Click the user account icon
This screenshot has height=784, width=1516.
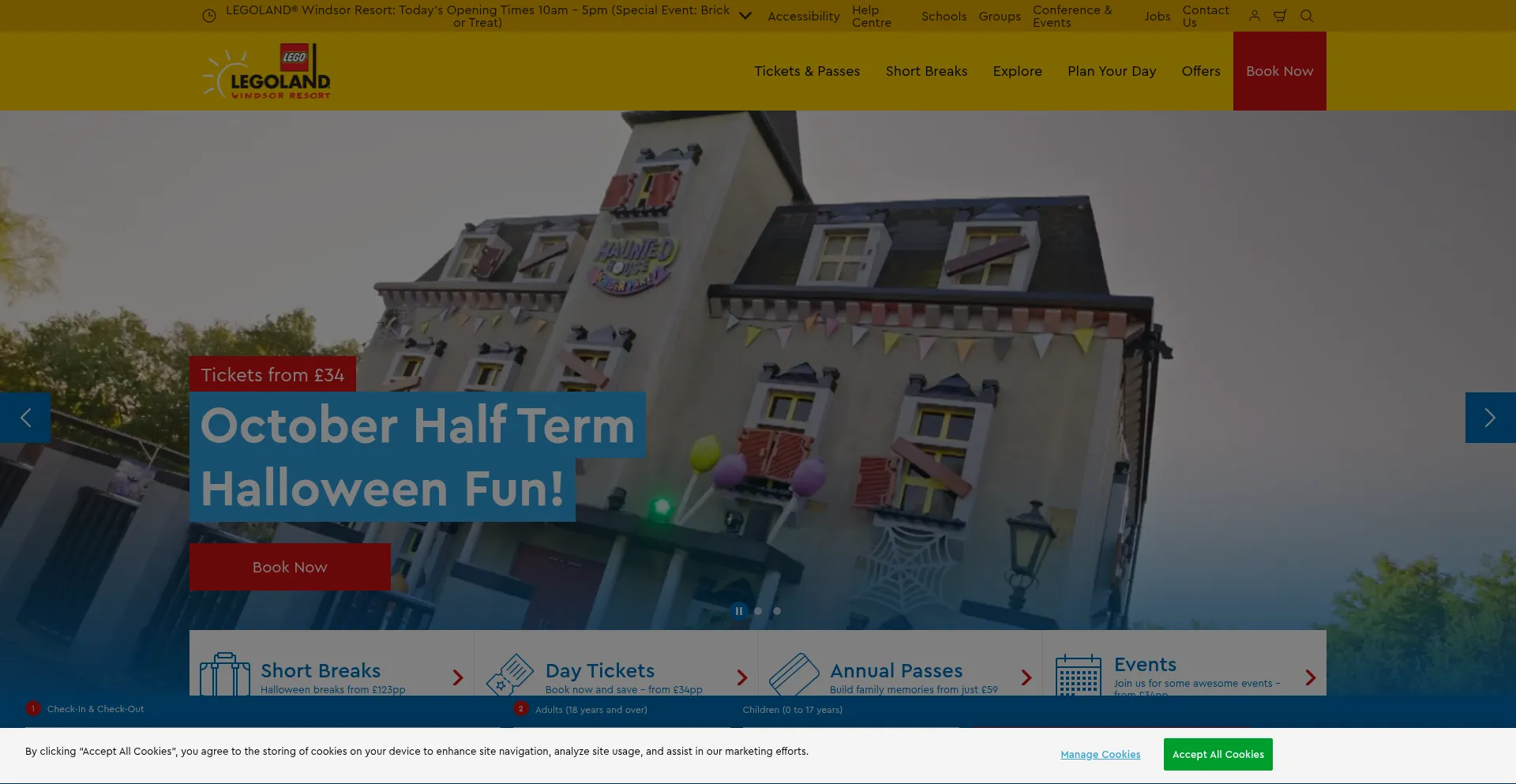pyautogui.click(x=1254, y=16)
